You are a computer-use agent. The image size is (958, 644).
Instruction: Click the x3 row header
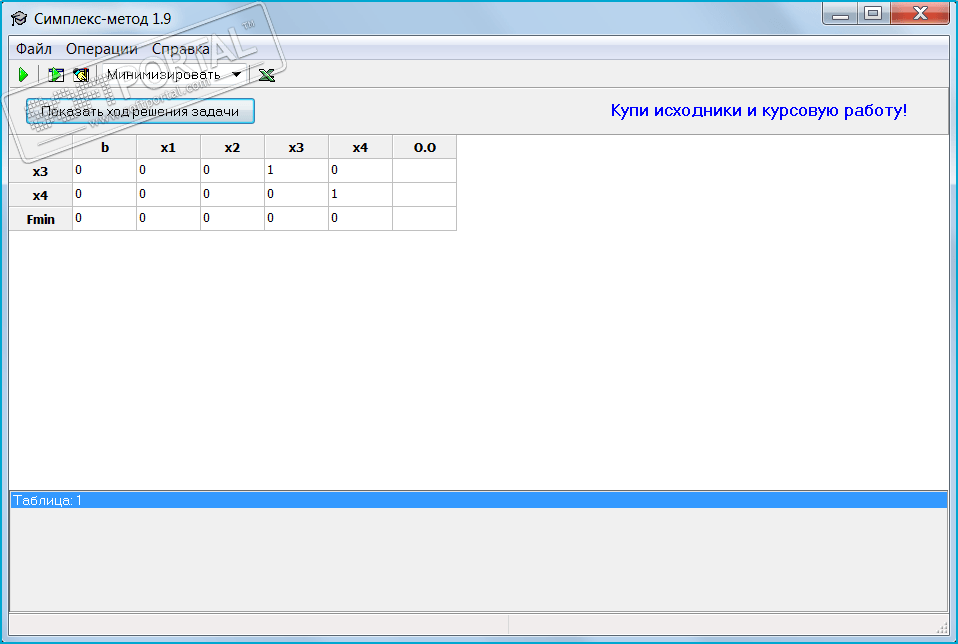[40, 171]
